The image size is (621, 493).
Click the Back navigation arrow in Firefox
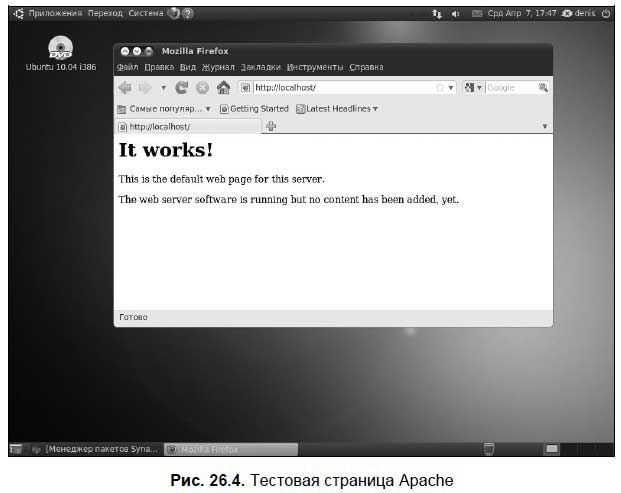[x=125, y=88]
